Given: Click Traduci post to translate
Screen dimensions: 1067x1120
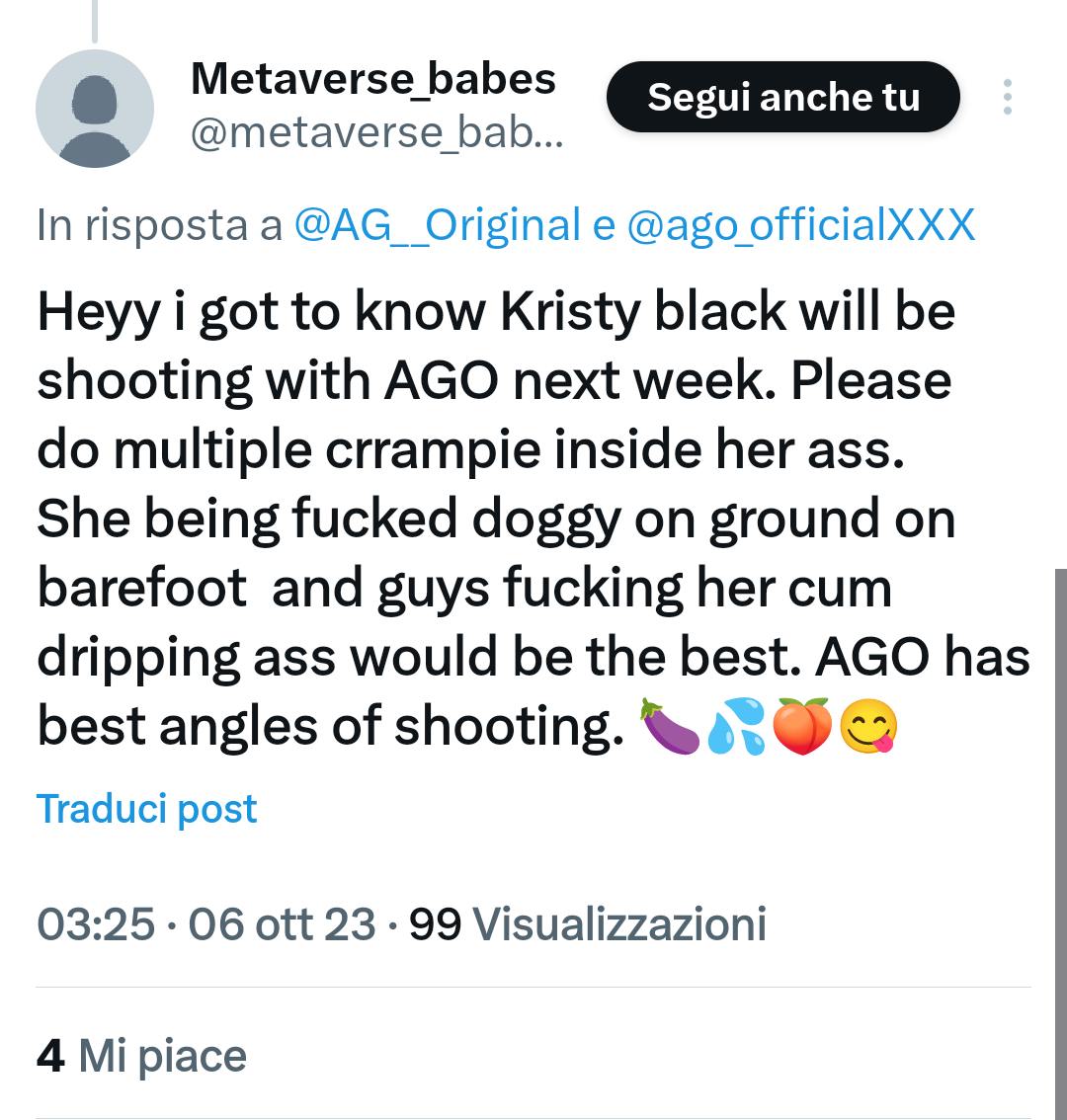Looking at the screenshot, I should tap(147, 809).
